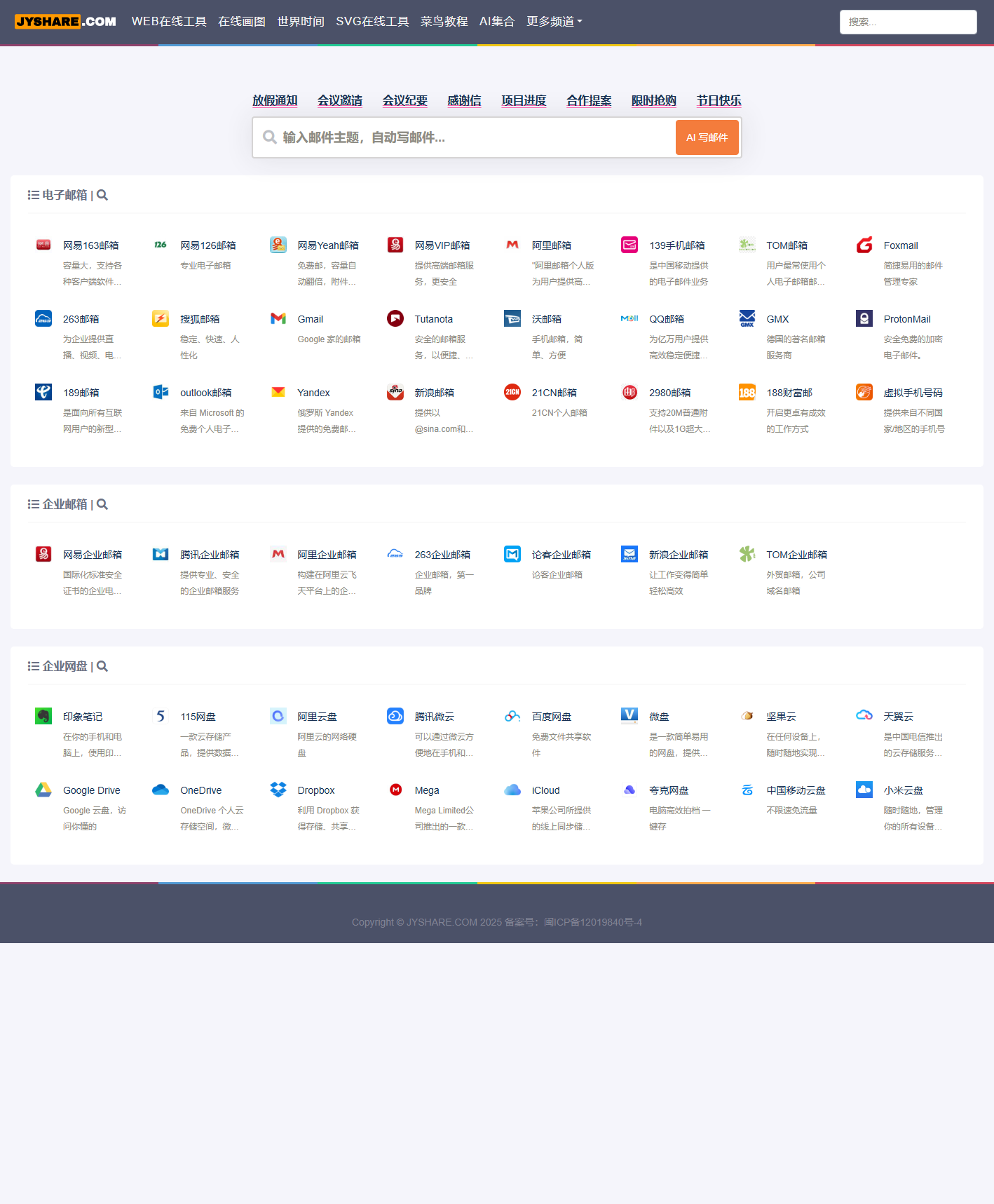Click search icon beside 电子邮箱 heading
Image resolution: width=994 pixels, height=1204 pixels.
click(102, 196)
